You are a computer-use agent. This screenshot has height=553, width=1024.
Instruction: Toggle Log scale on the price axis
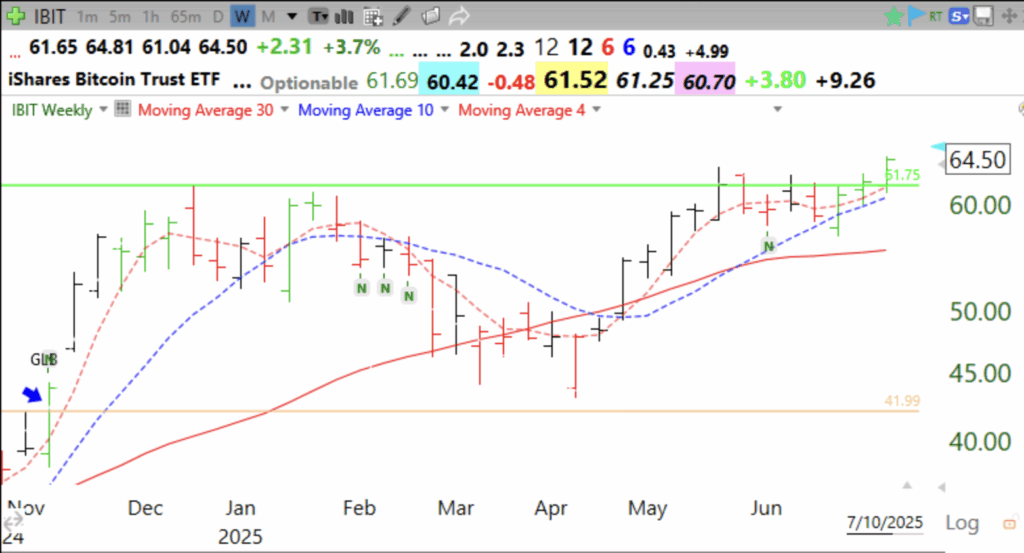point(962,523)
